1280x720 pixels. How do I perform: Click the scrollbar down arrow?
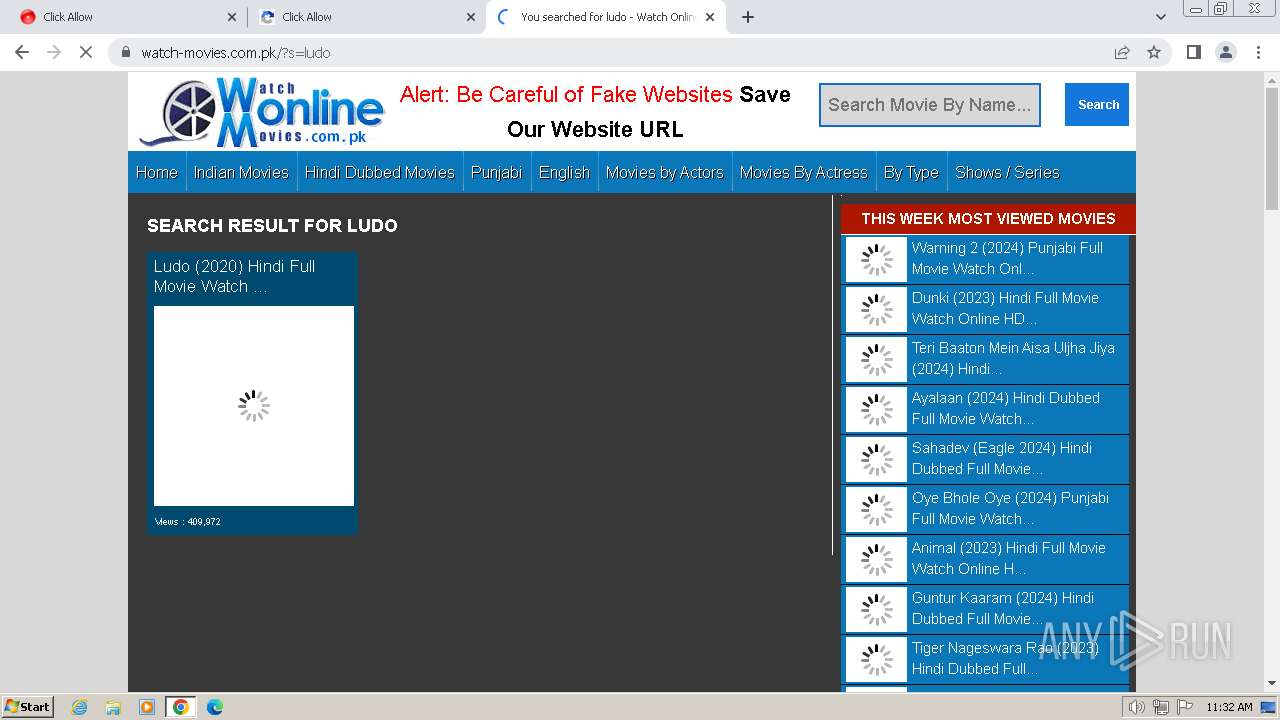point(1271,683)
